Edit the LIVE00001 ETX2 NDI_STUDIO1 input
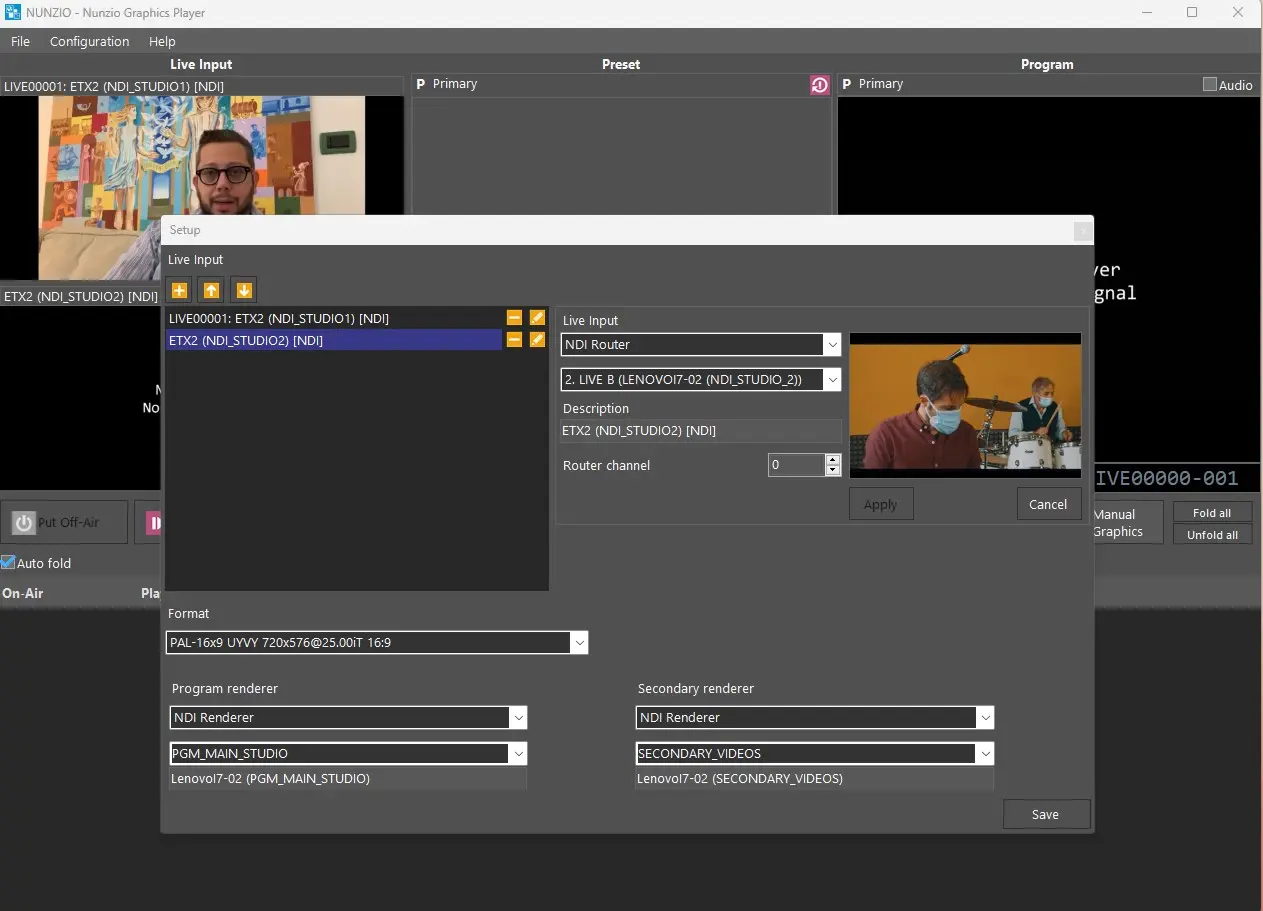The width and height of the screenshot is (1263, 911). 537,318
